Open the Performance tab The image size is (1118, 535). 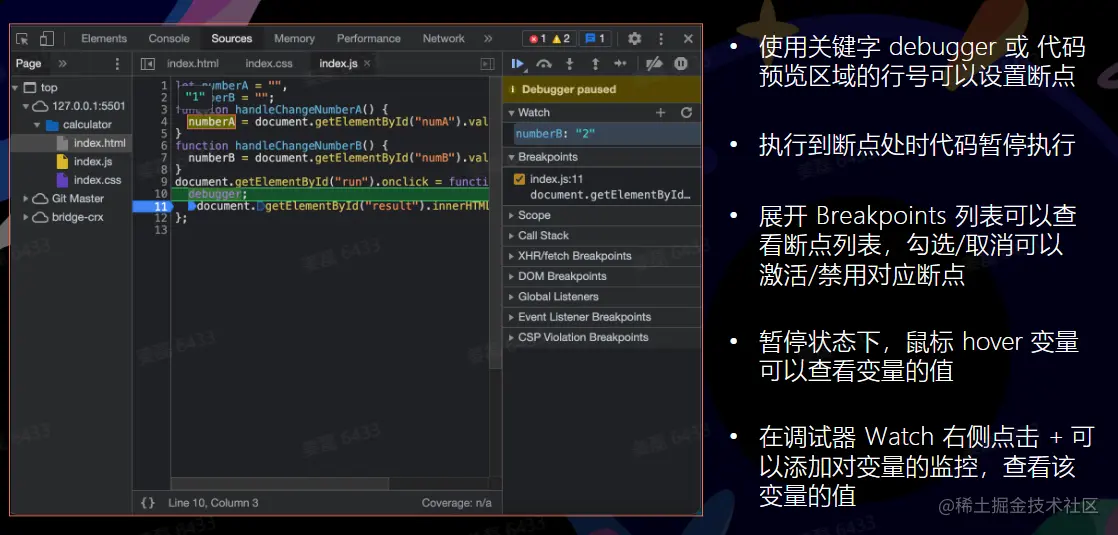[x=369, y=39]
